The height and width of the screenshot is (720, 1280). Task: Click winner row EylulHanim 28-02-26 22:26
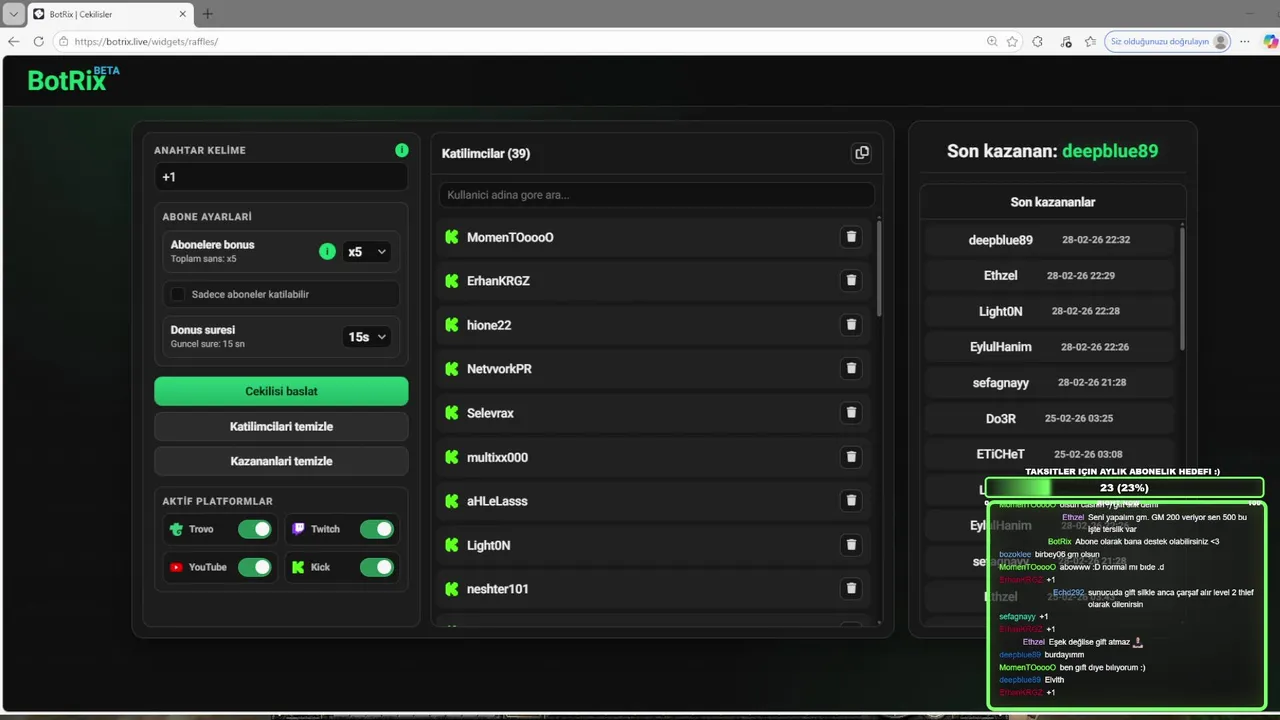tap(1049, 347)
